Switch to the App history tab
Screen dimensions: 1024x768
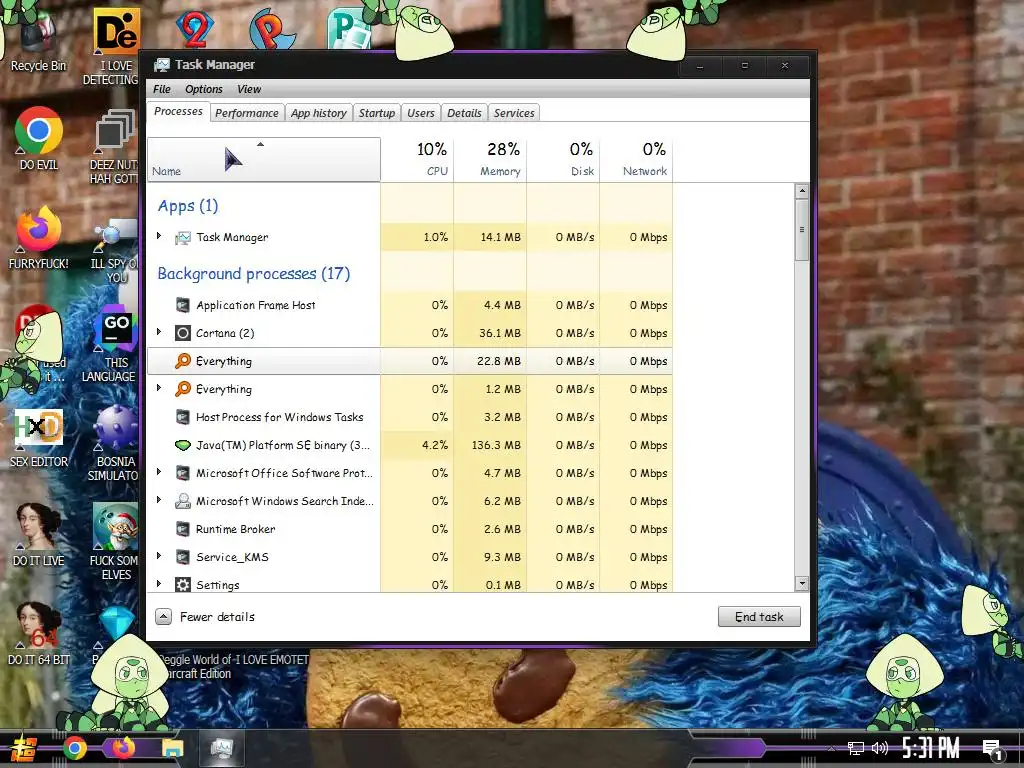[x=319, y=113]
